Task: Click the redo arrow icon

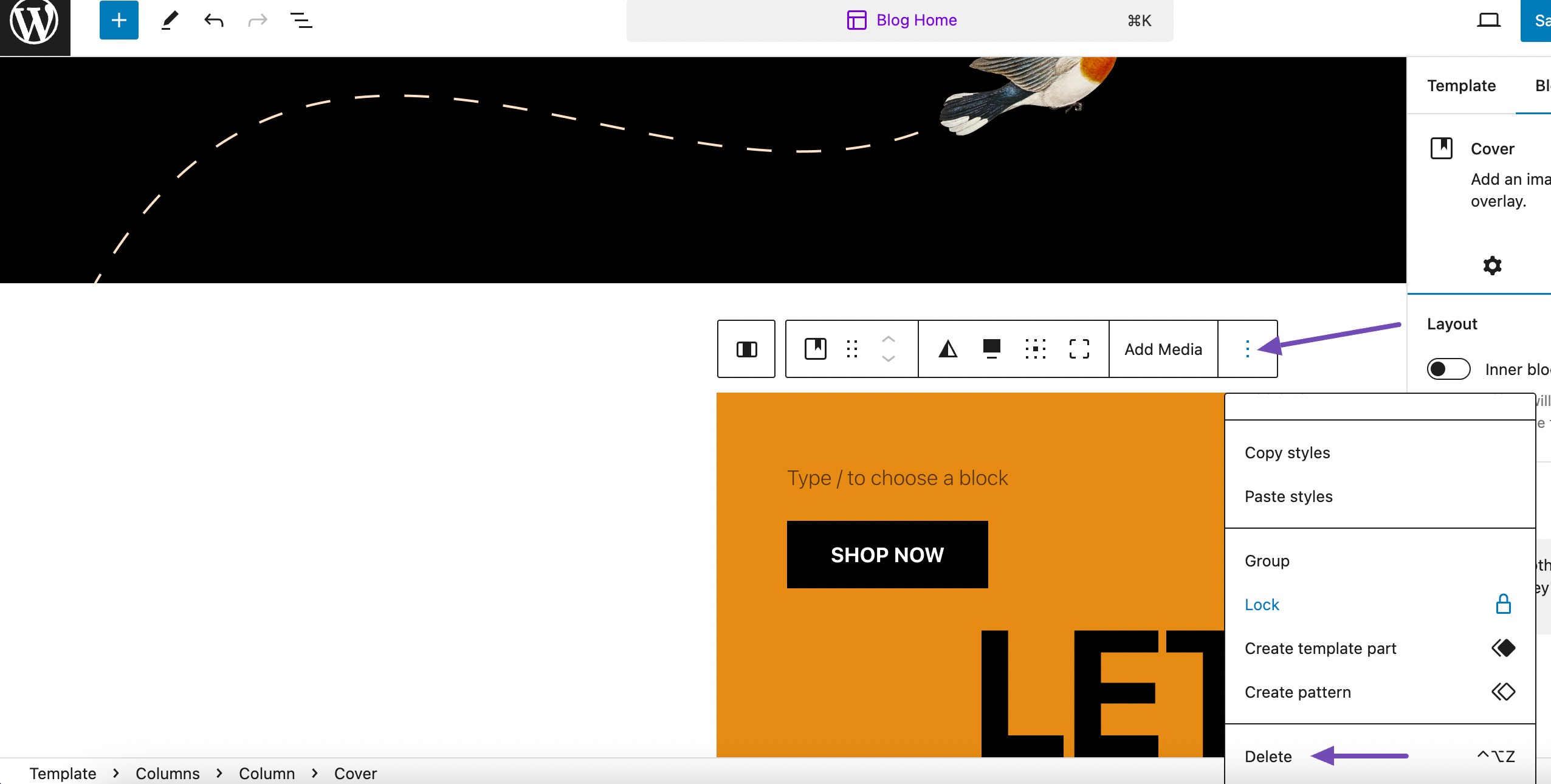Action: (x=257, y=20)
